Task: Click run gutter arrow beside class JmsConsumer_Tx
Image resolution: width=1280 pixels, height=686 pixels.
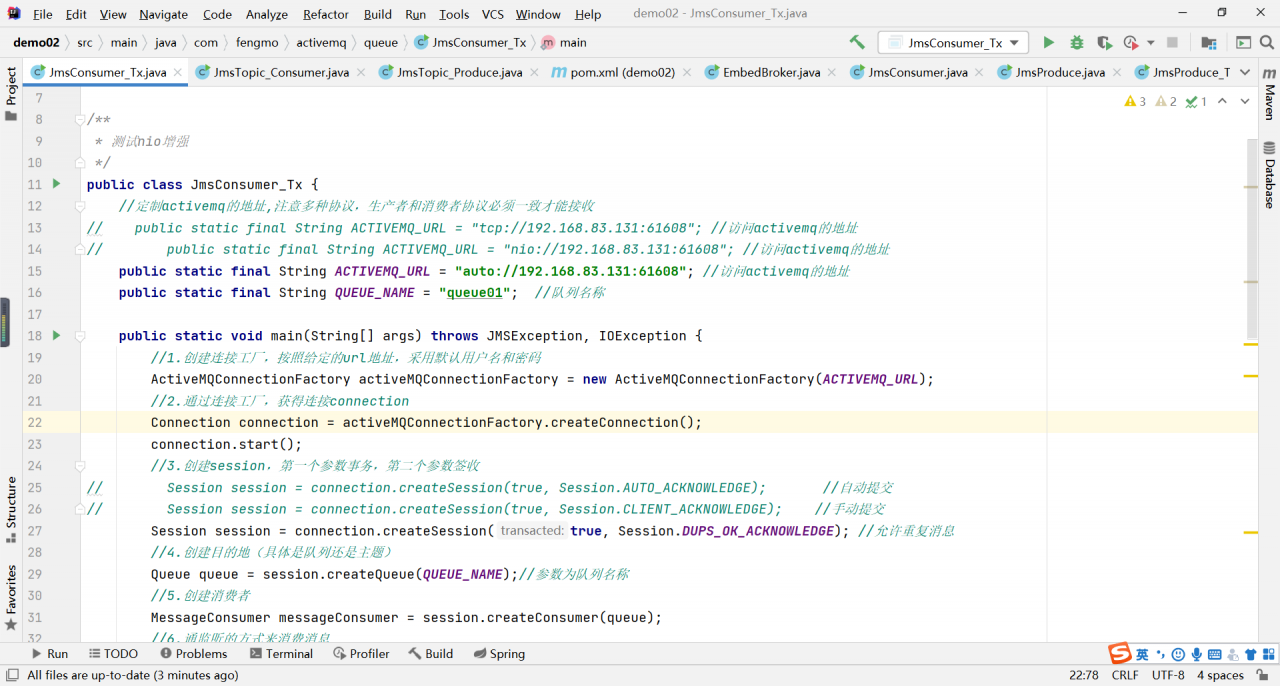Action: click(x=56, y=184)
